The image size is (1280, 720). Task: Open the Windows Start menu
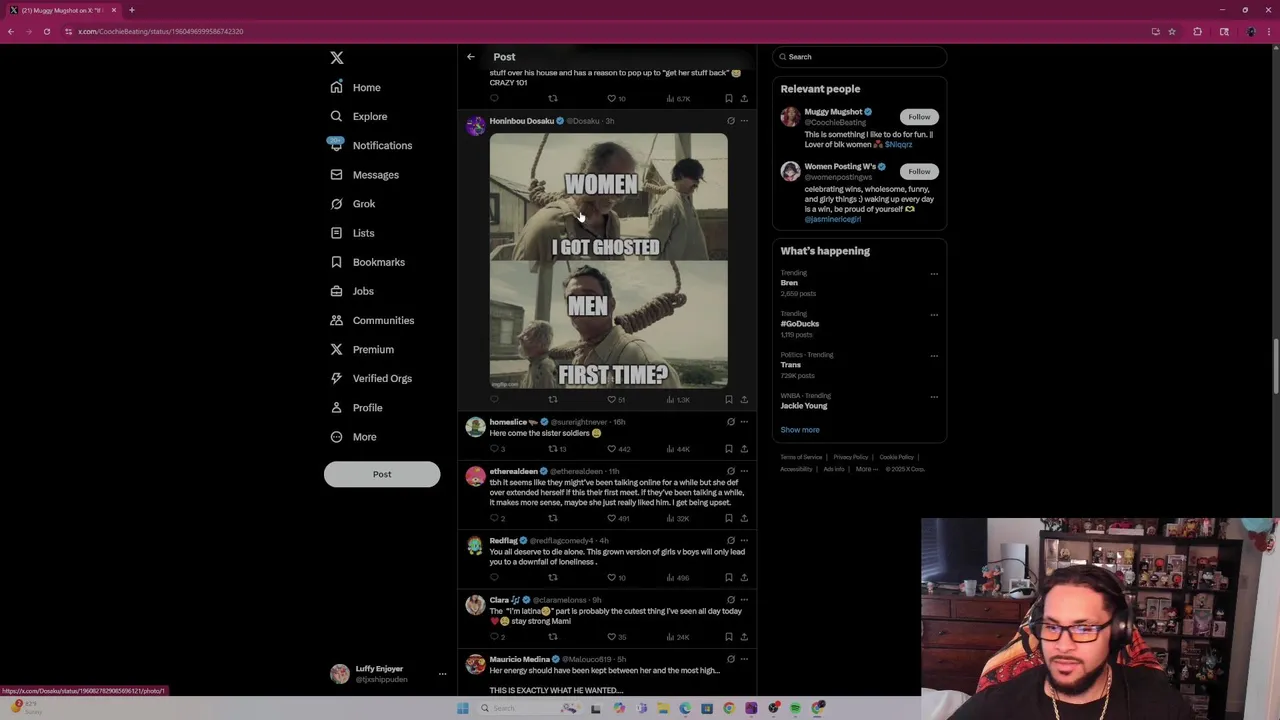pos(462,708)
